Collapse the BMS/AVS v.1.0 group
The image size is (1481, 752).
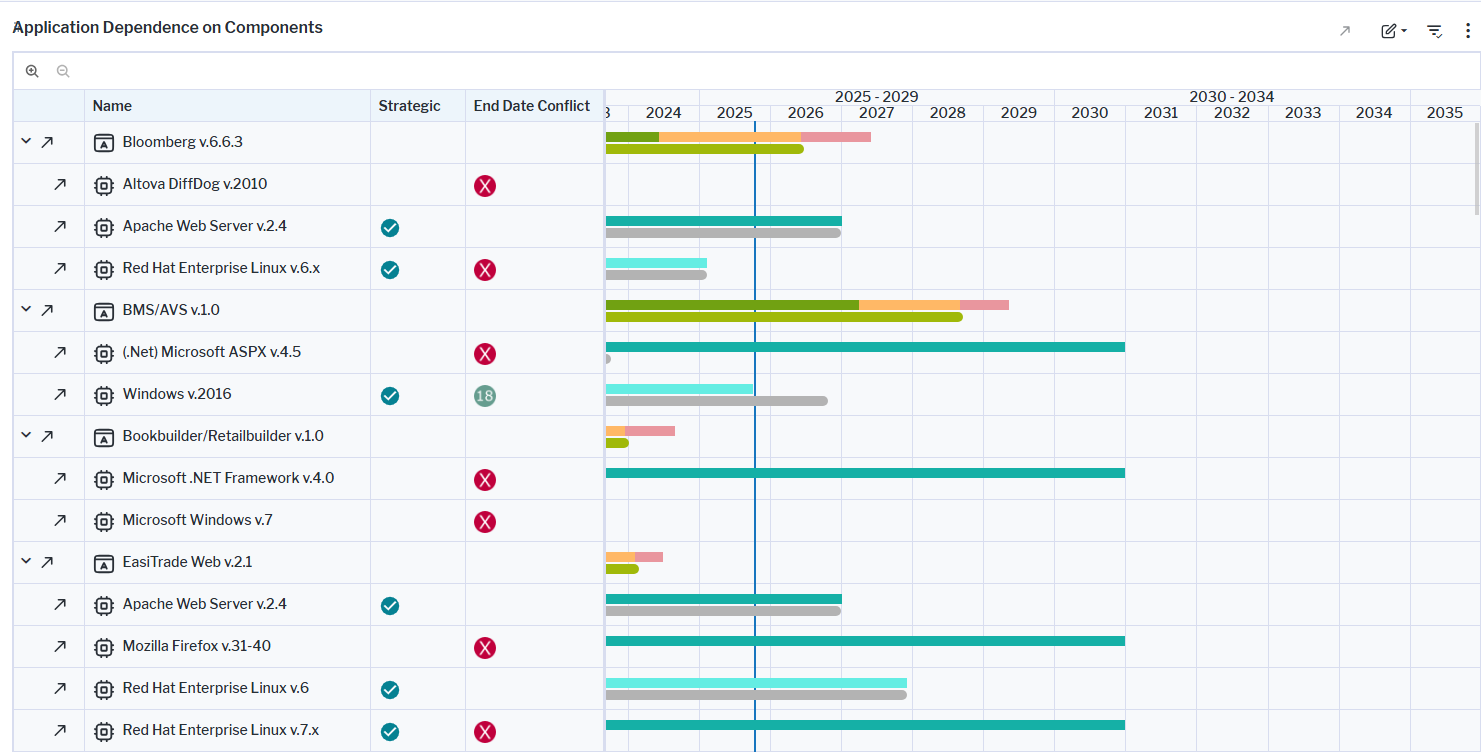26,310
